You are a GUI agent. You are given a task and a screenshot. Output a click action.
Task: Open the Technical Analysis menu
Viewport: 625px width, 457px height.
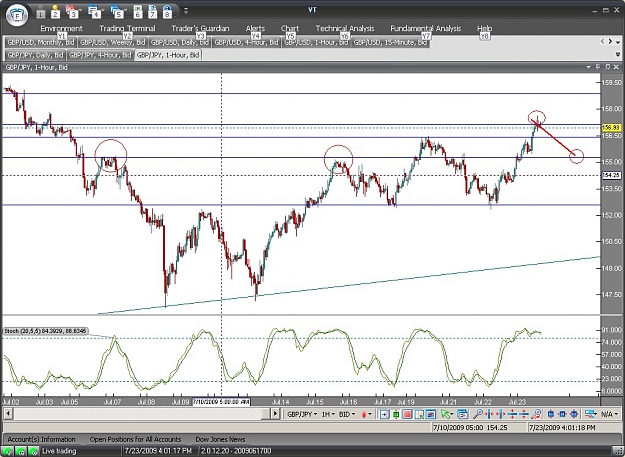point(345,28)
